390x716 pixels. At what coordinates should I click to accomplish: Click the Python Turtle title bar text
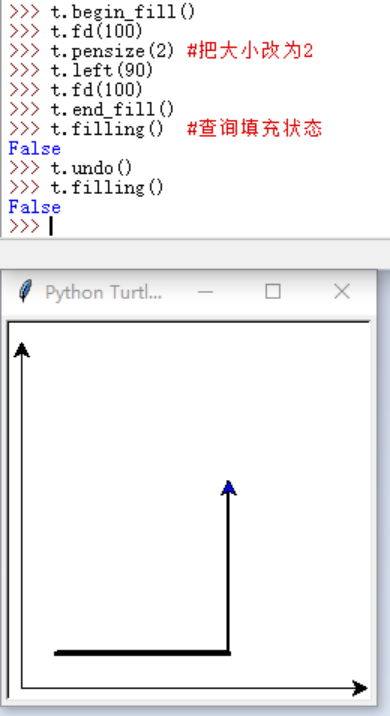[x=104, y=292]
